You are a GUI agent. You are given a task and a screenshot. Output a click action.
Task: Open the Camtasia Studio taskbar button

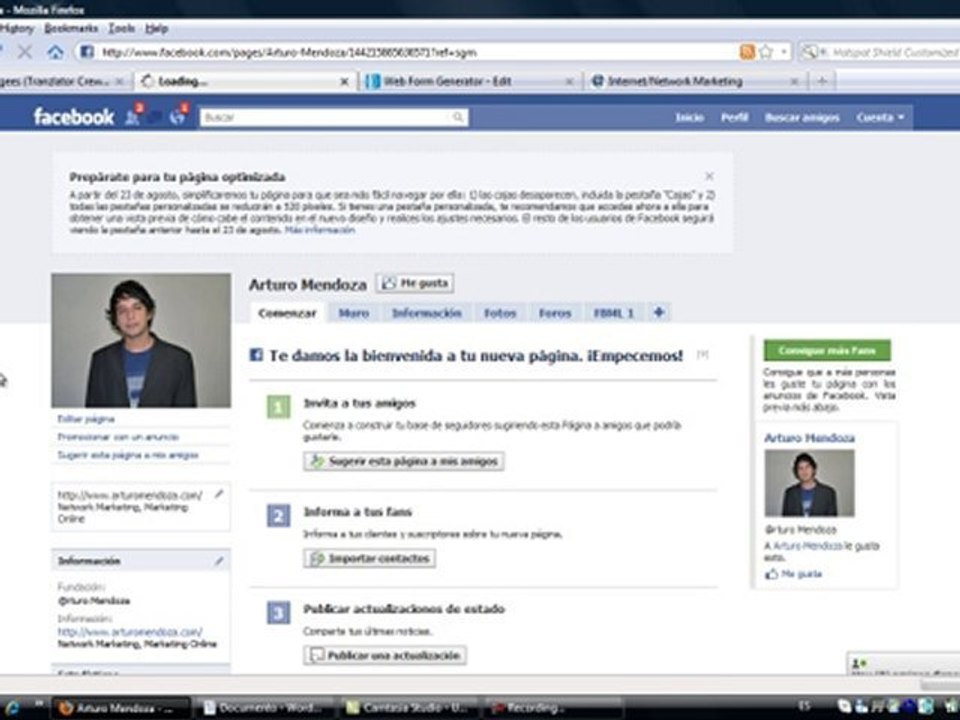pyautogui.click(x=410, y=708)
